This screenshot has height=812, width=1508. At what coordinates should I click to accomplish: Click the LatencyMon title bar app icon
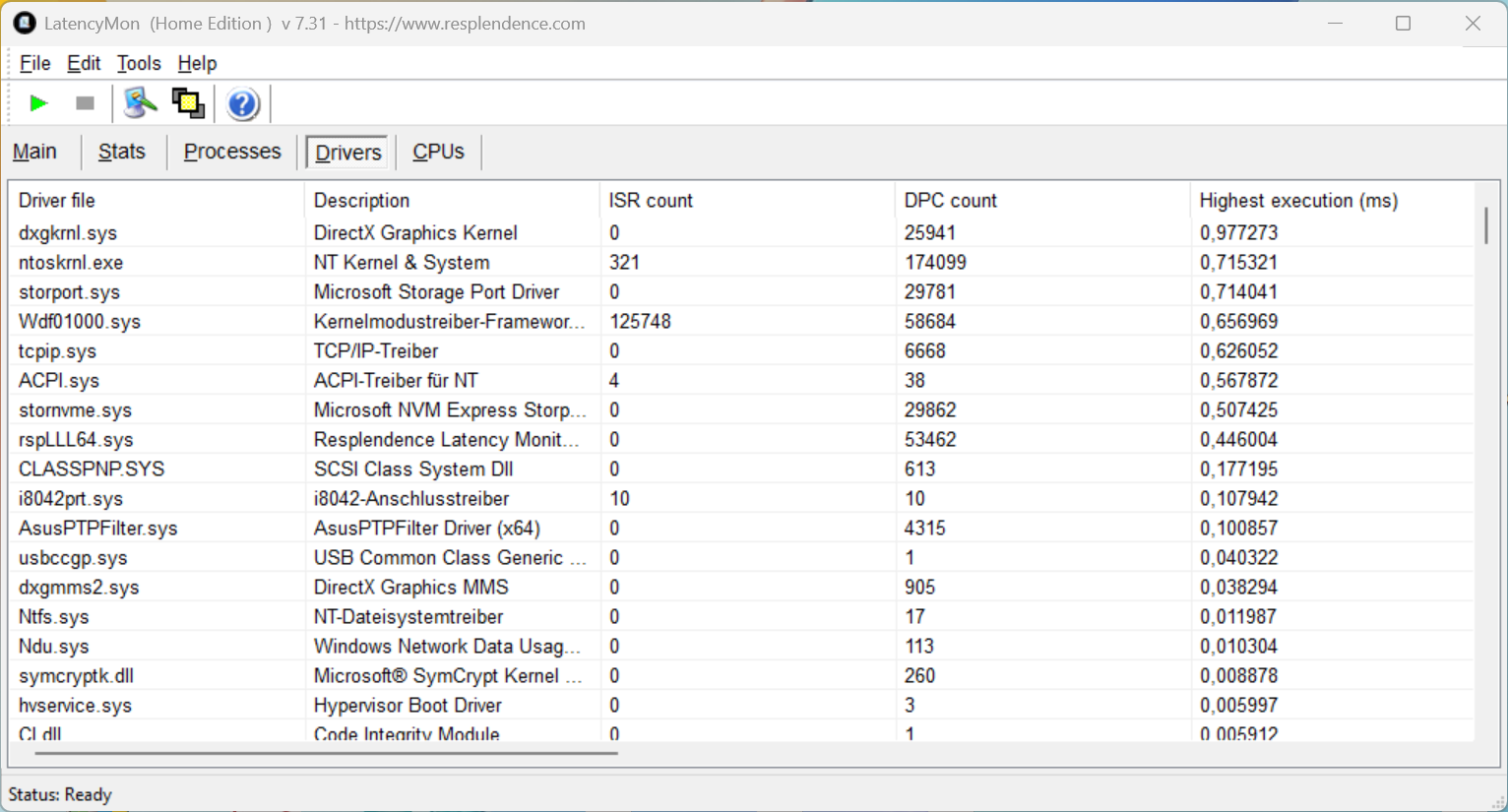(x=25, y=24)
